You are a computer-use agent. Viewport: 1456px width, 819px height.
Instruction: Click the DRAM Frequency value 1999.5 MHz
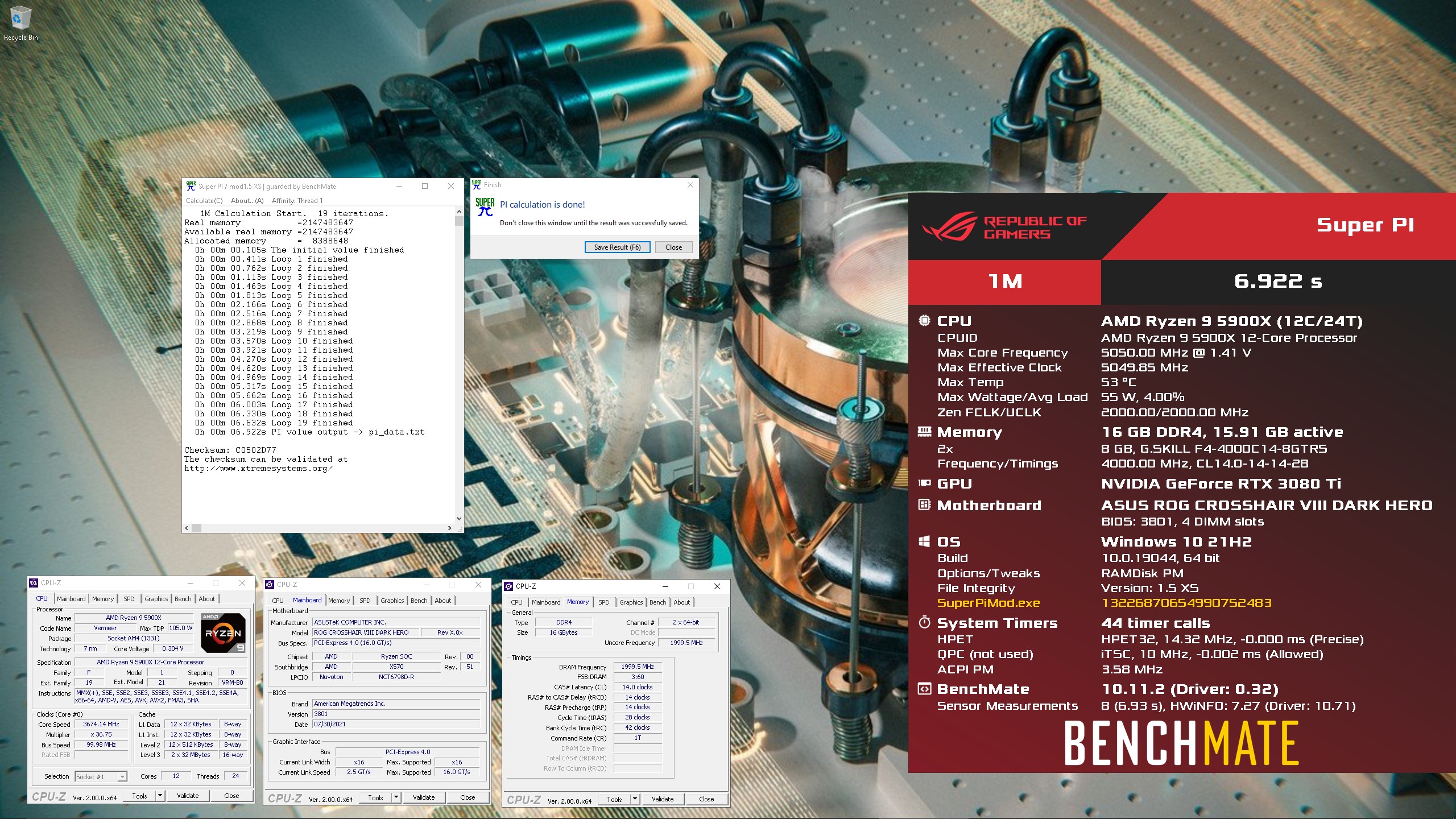tap(637, 667)
